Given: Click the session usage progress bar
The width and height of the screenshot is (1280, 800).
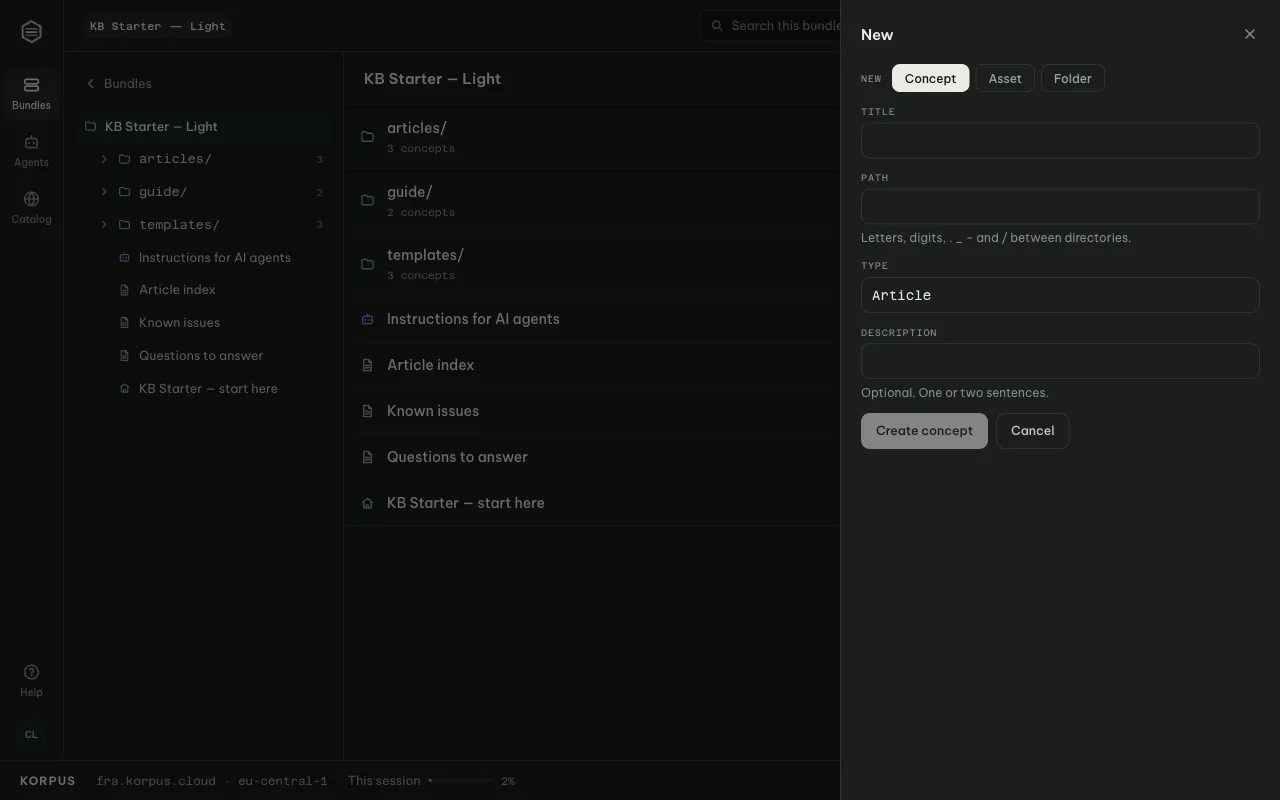Looking at the screenshot, I should pyautogui.click(x=461, y=781).
